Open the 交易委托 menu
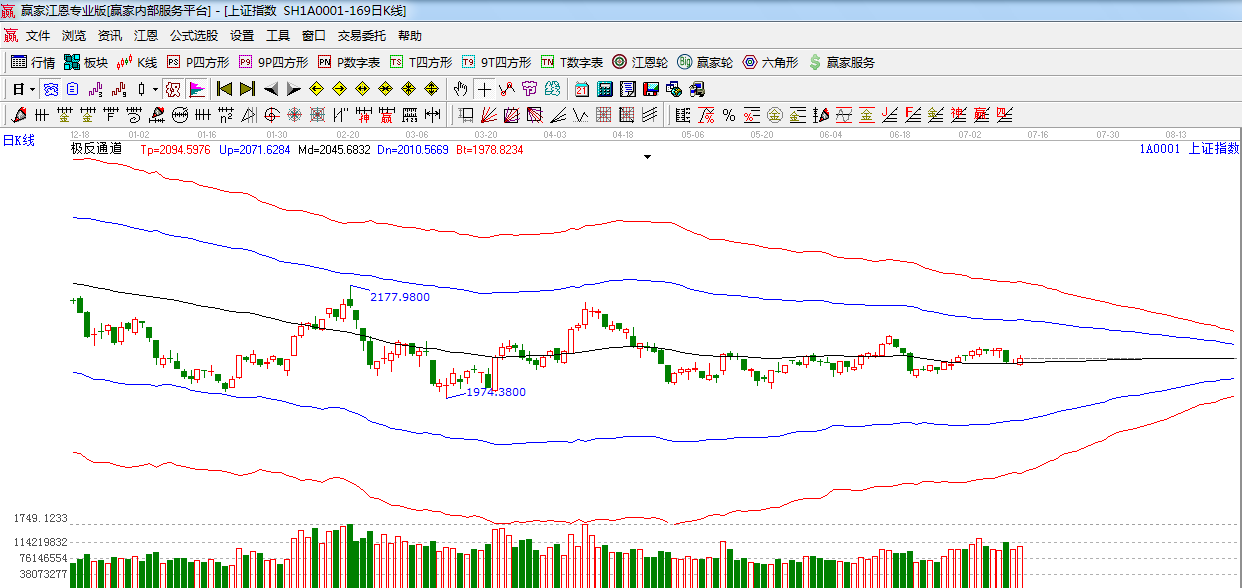This screenshot has width=1242, height=588. coord(361,36)
